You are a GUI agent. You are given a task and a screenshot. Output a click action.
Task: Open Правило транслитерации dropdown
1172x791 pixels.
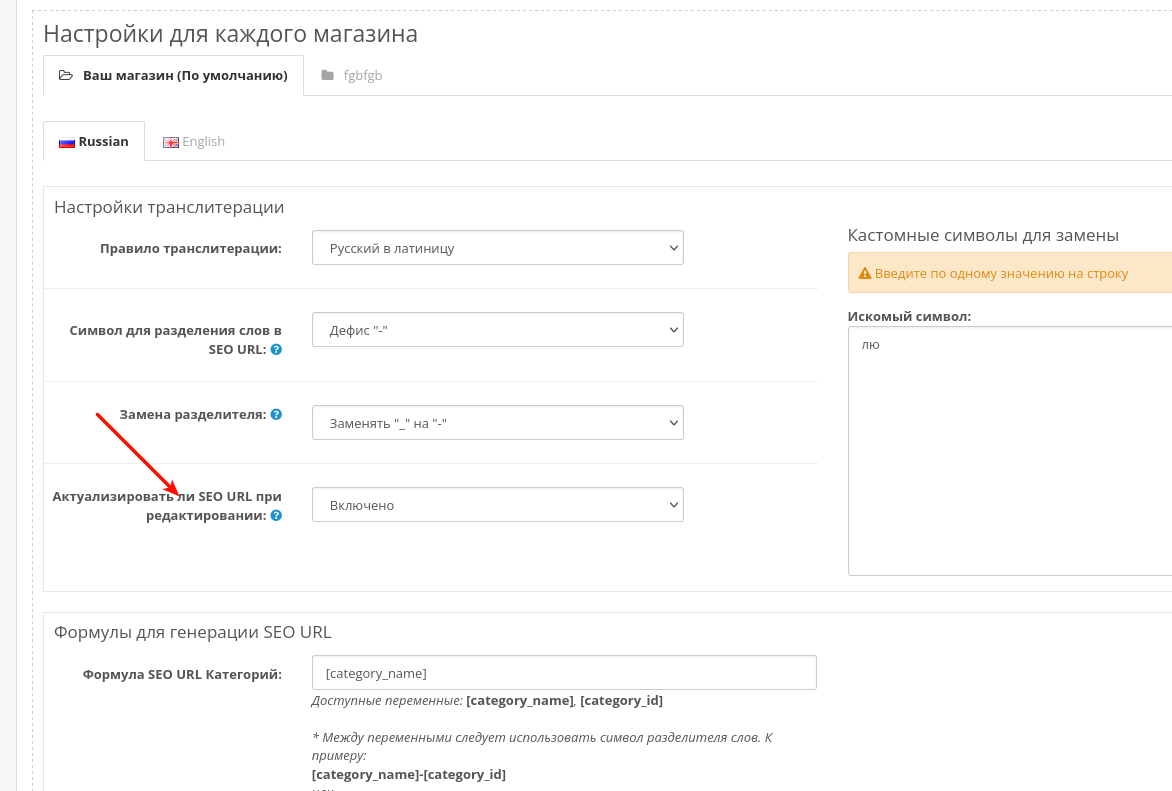tap(498, 248)
